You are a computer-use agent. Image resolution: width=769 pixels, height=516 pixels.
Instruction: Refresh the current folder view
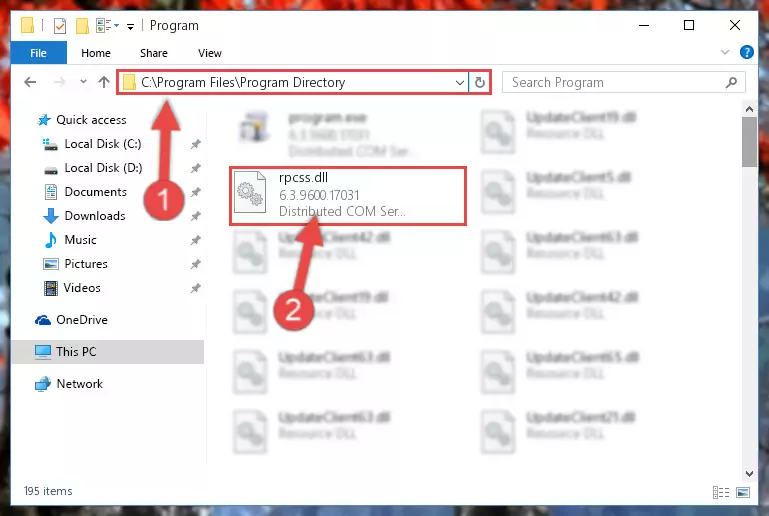point(480,82)
